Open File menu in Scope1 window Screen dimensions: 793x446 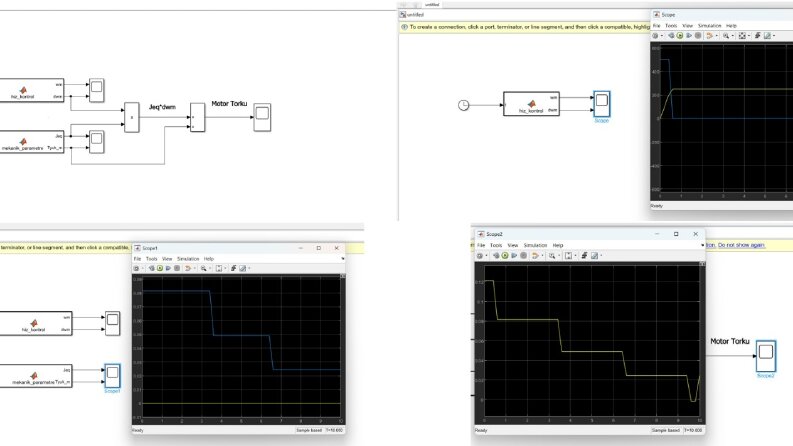(137, 259)
